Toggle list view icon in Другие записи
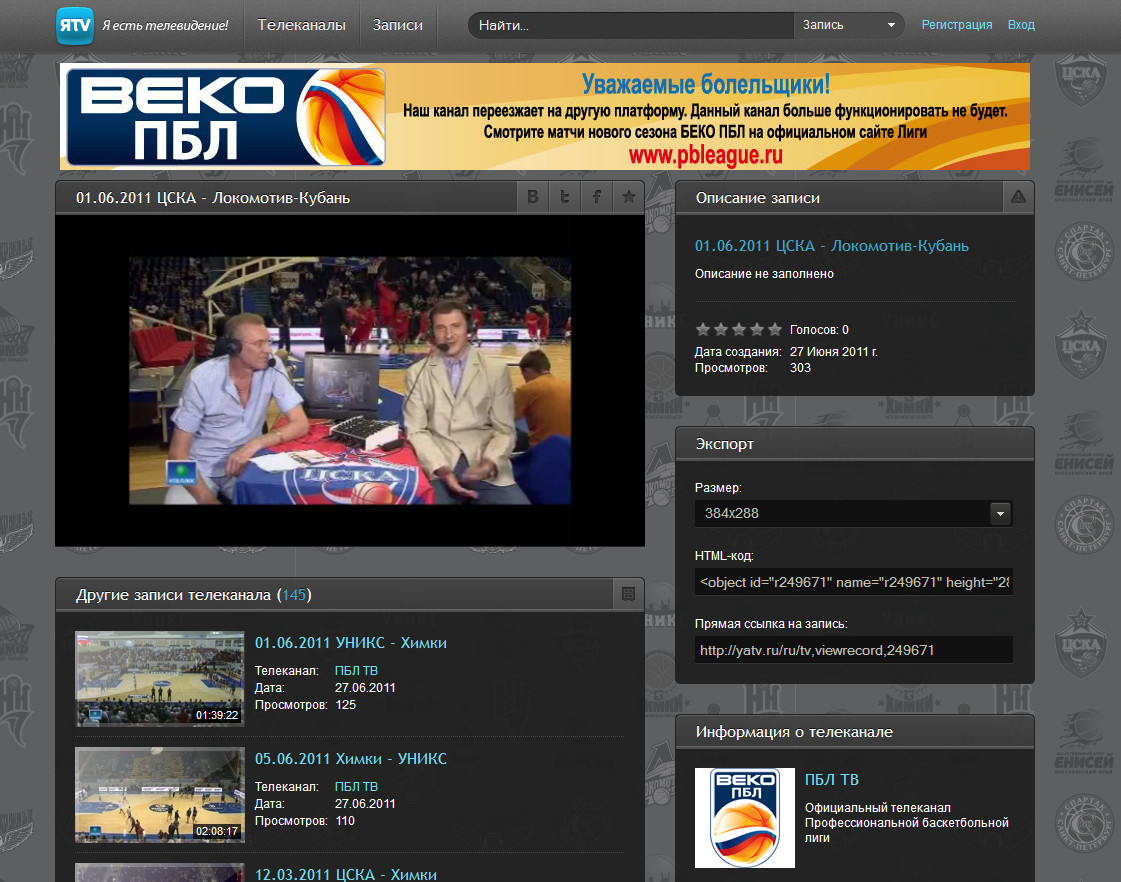 click(x=628, y=594)
